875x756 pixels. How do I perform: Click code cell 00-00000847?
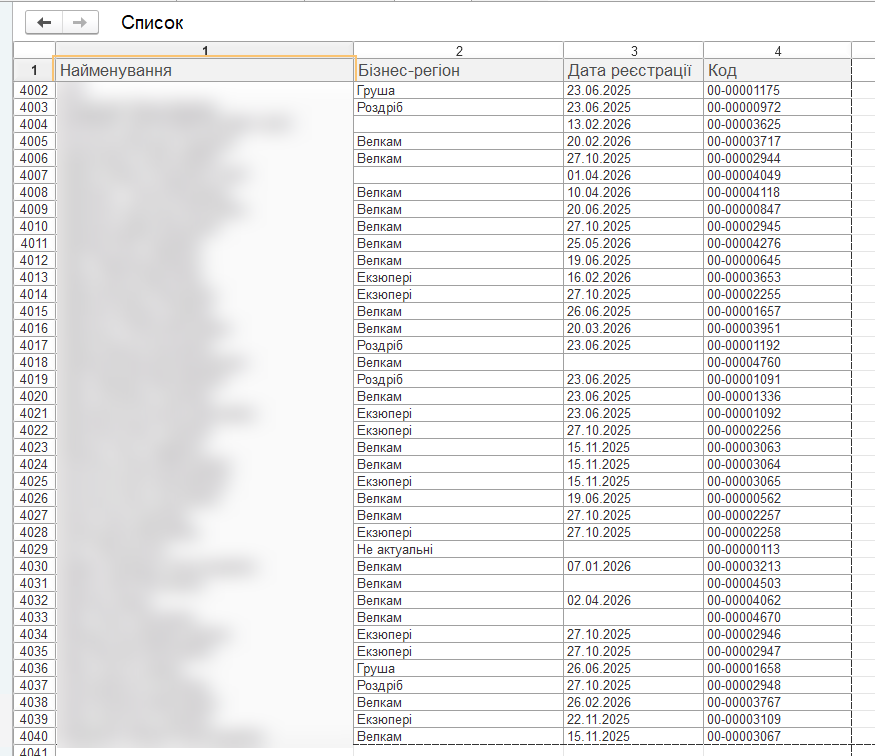pyautogui.click(x=777, y=210)
